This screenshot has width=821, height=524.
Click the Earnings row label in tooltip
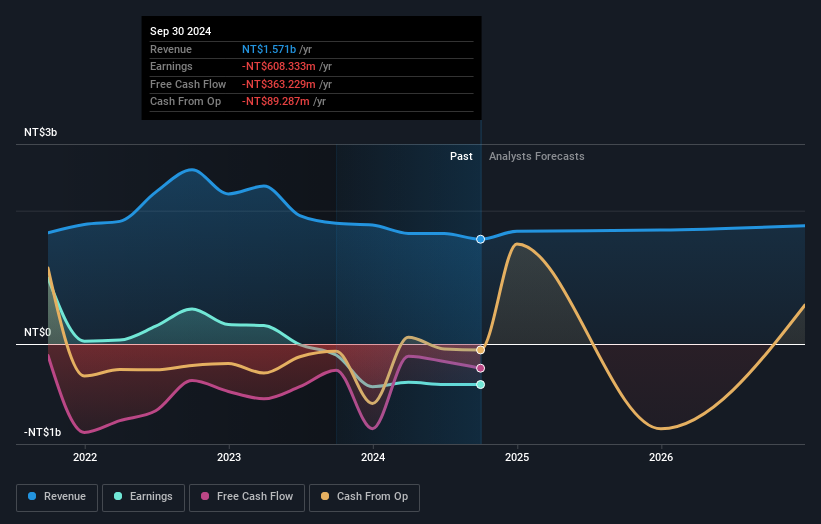171,66
